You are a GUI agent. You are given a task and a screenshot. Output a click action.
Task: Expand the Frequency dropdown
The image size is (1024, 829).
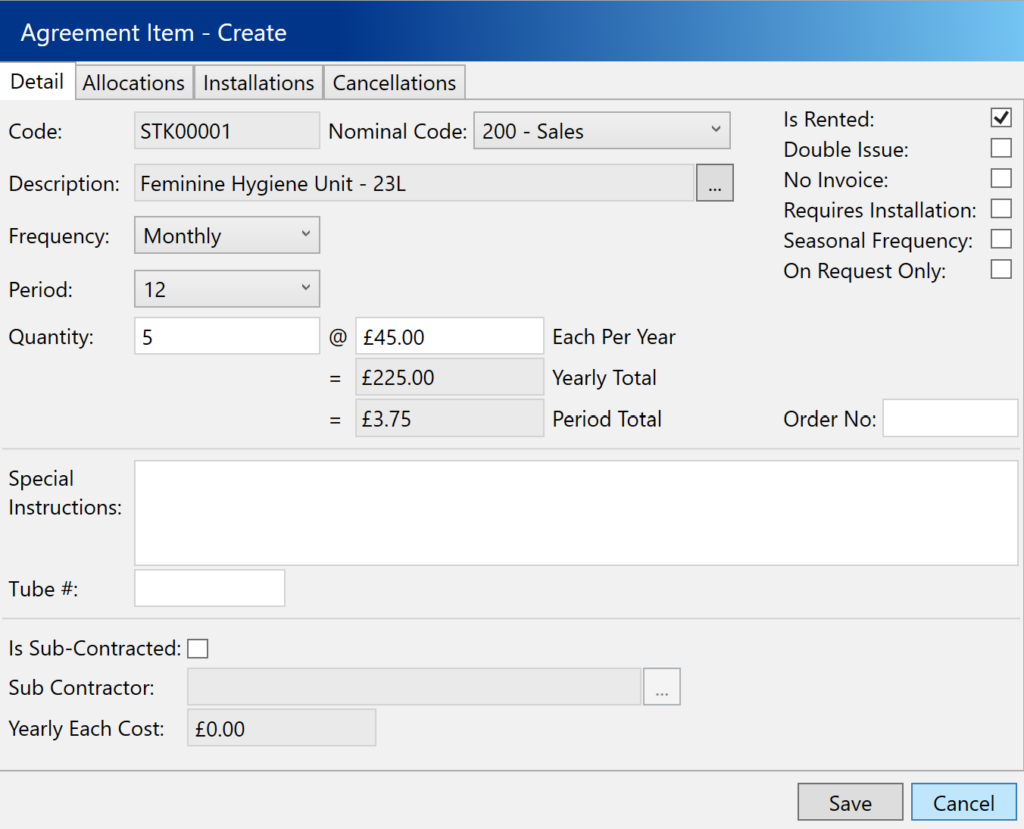pos(226,236)
